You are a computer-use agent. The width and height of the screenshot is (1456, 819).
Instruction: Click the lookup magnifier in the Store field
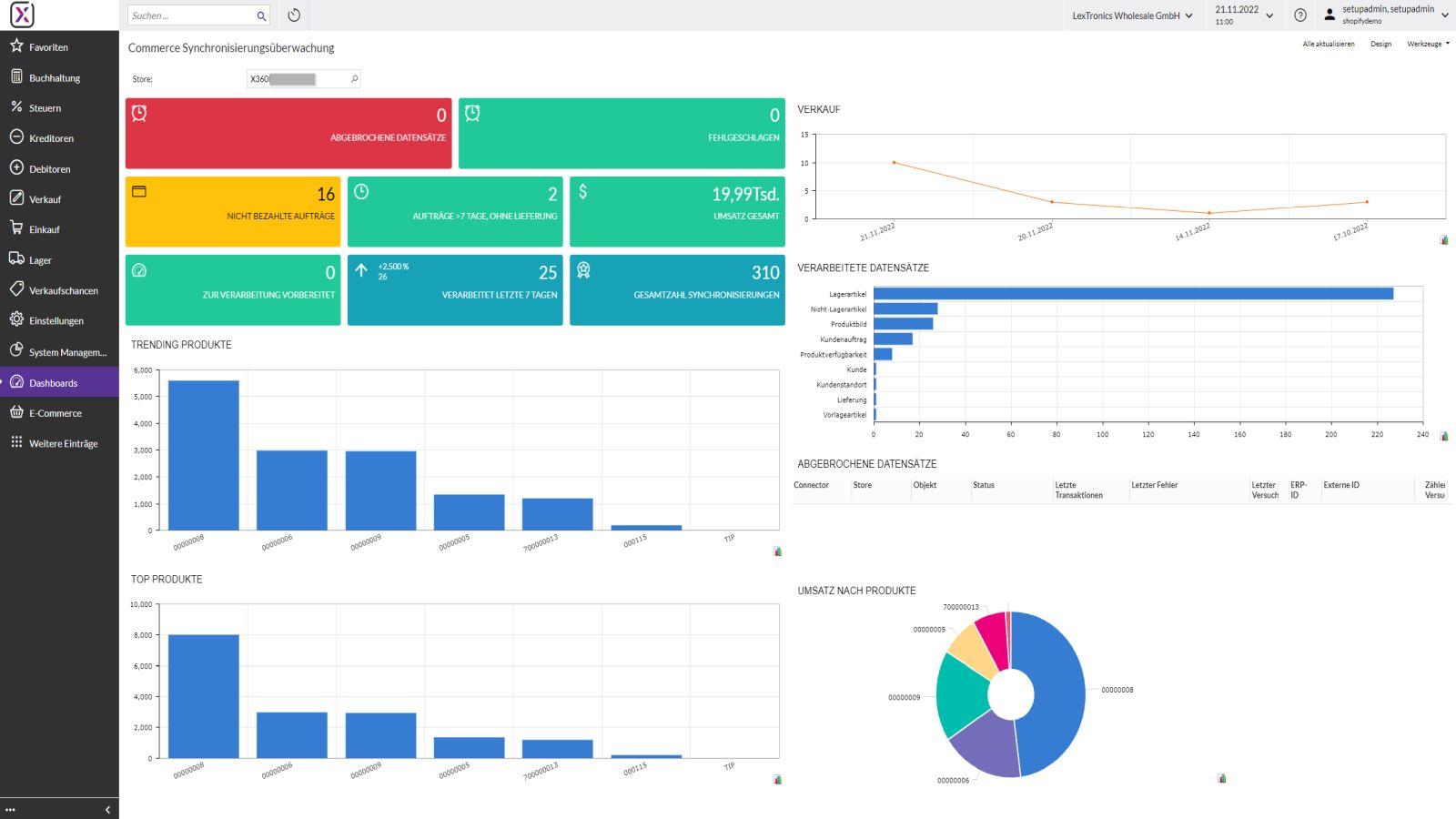pyautogui.click(x=353, y=78)
